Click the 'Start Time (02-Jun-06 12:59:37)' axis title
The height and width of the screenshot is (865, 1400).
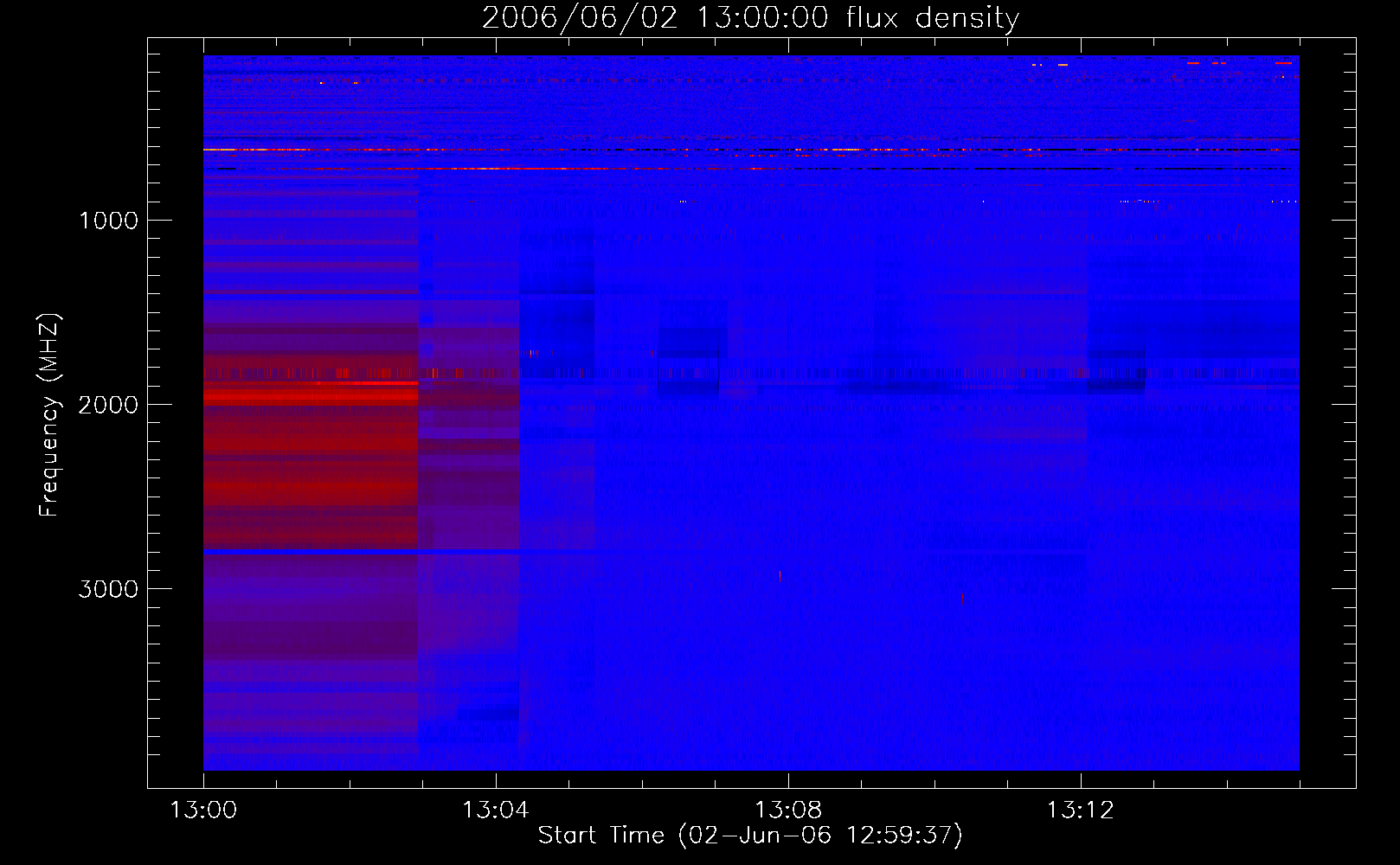coord(750,836)
